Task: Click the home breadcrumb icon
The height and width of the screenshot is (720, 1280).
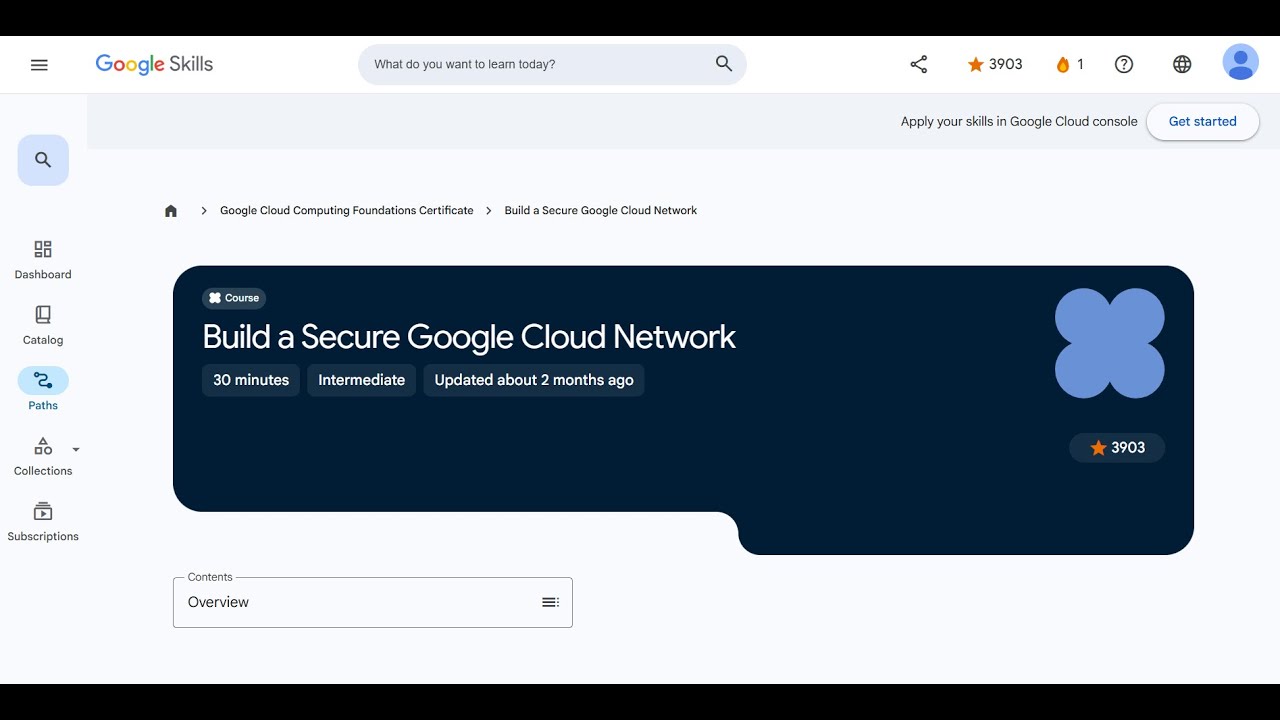Action: 171,211
